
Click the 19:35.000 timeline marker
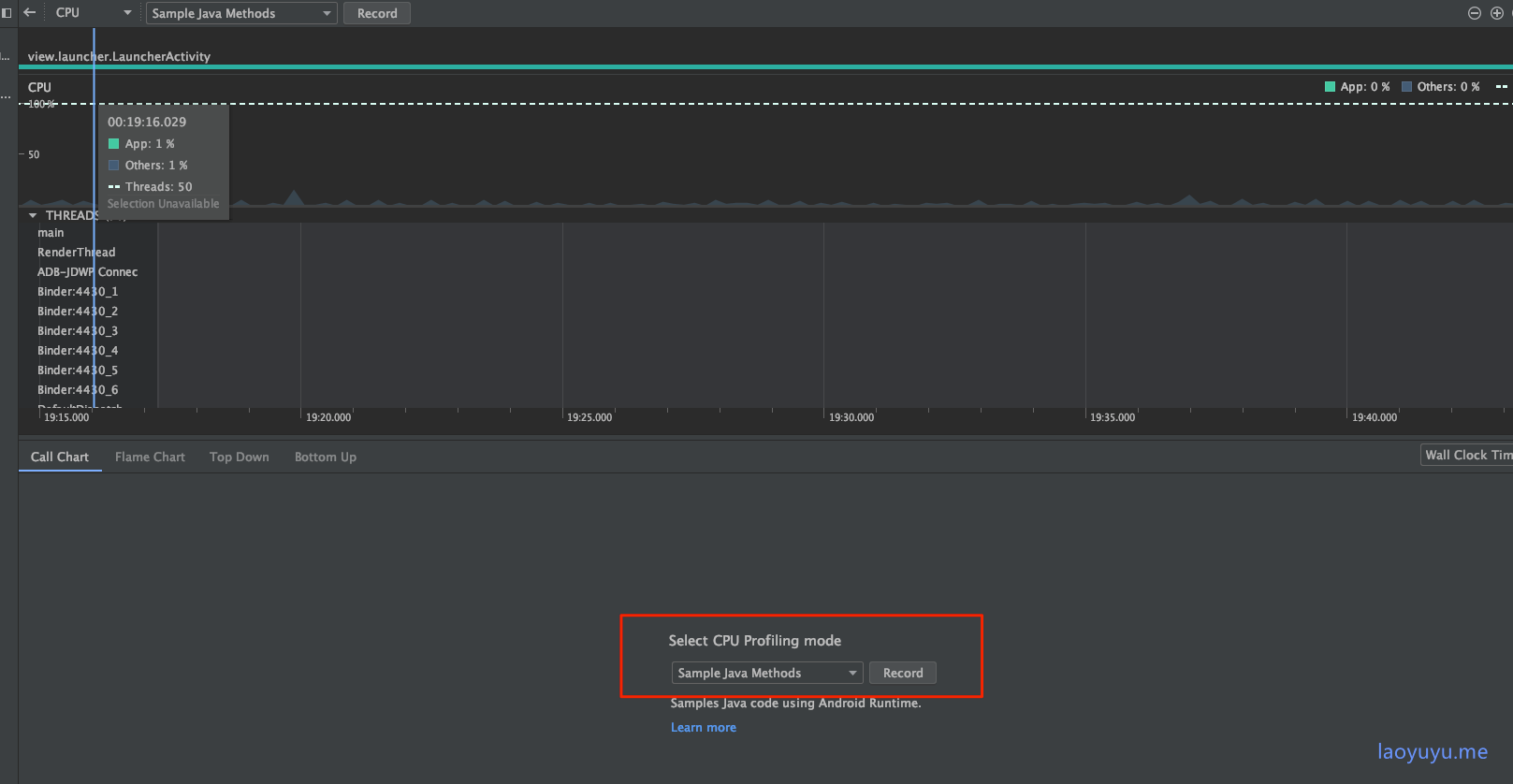[x=1113, y=417]
